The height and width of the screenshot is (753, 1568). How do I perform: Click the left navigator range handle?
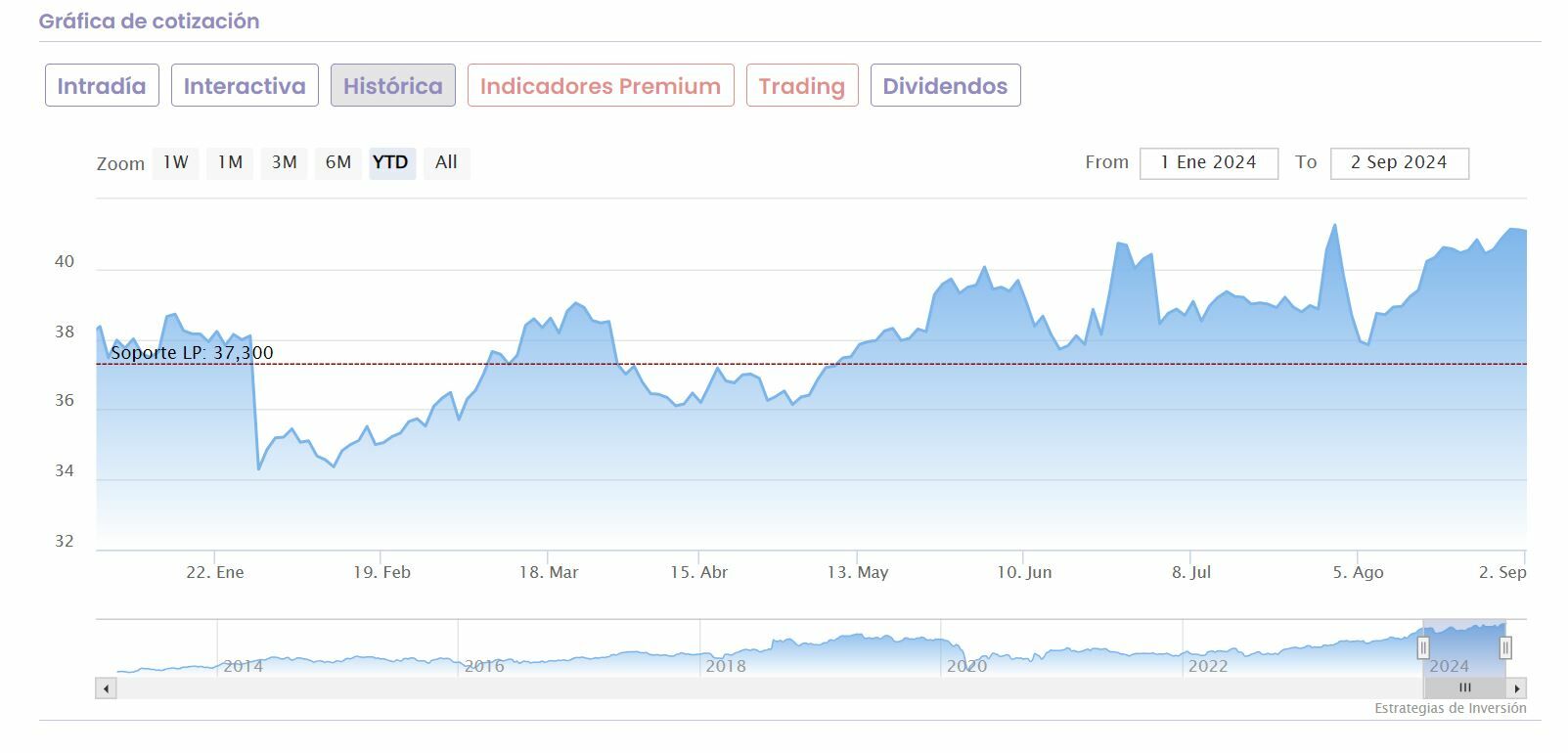(1423, 647)
